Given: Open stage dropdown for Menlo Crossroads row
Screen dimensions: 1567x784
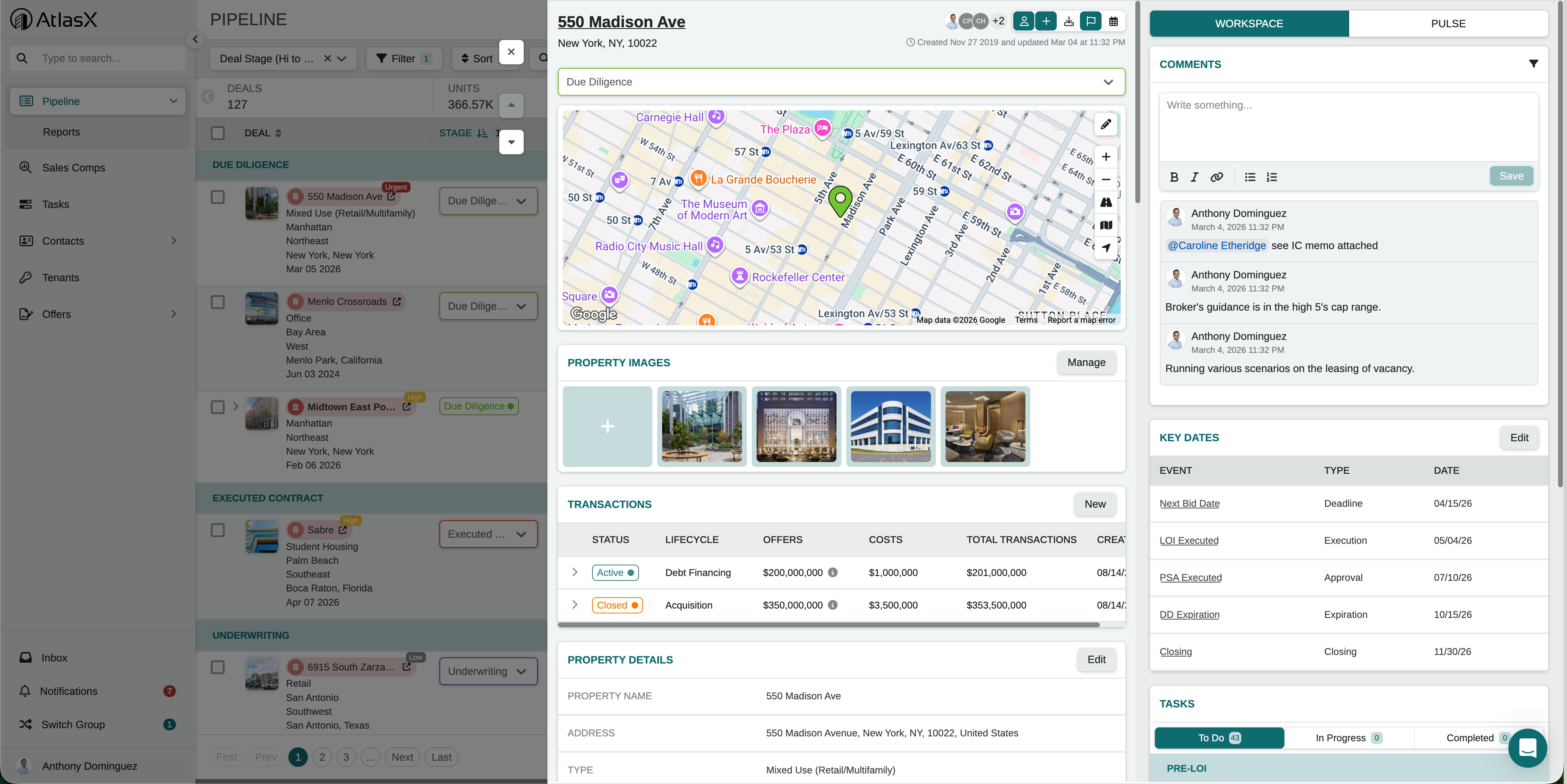Looking at the screenshot, I should pos(488,306).
